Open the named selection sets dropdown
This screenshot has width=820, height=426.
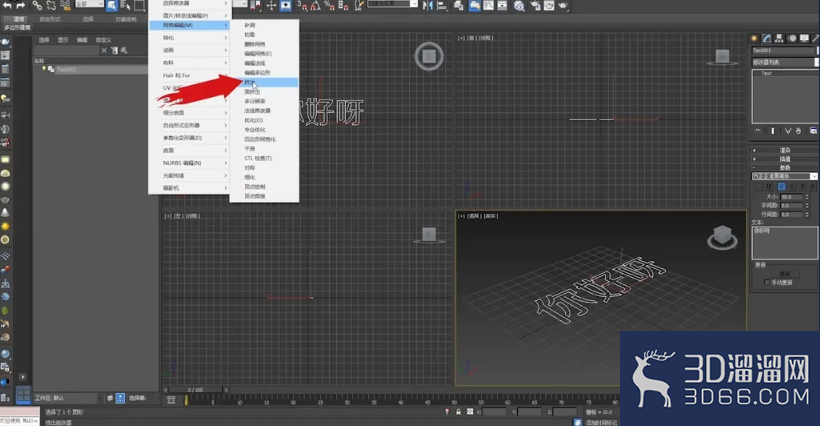tap(392, 4)
